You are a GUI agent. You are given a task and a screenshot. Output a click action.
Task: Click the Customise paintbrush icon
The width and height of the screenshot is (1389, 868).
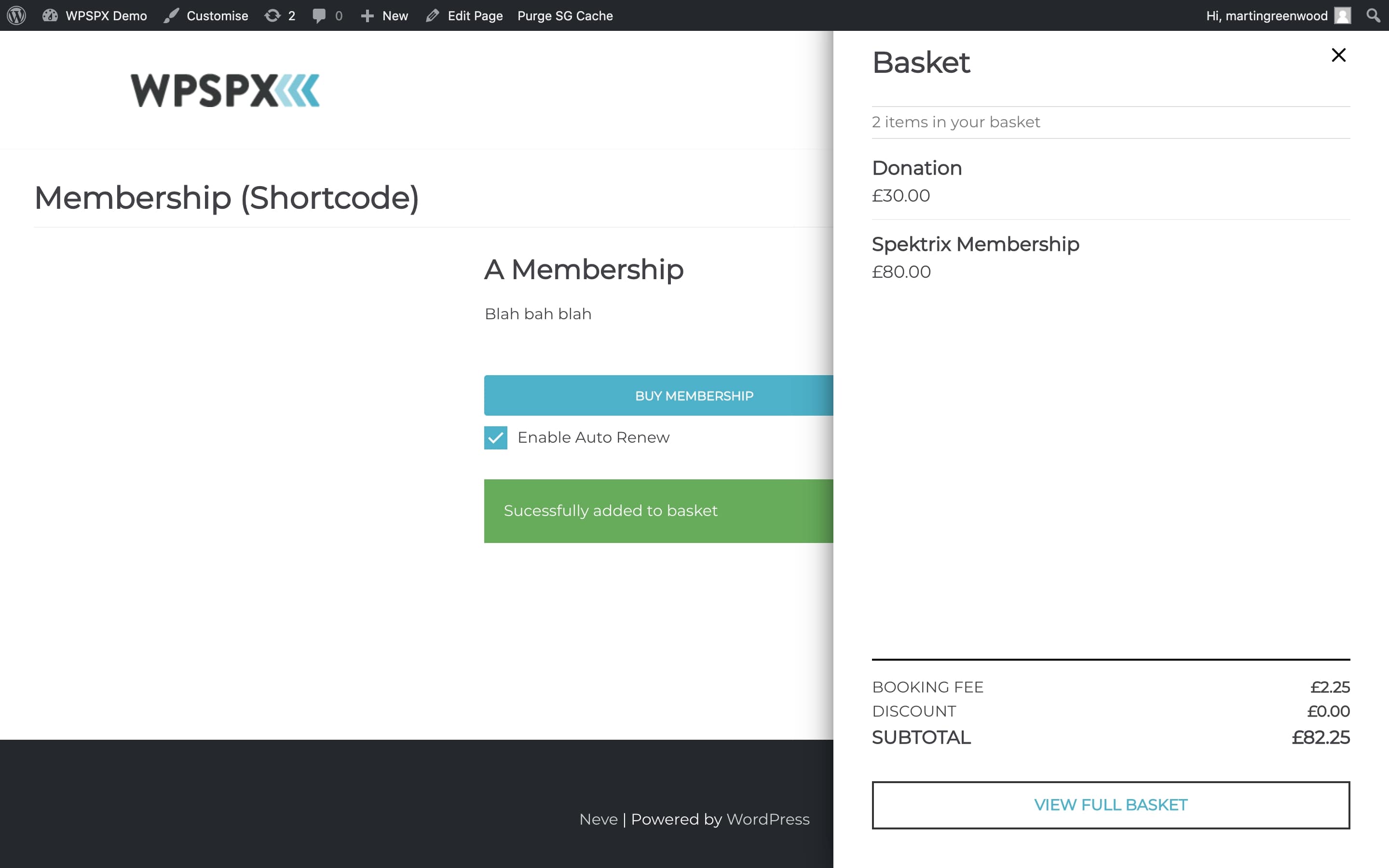coord(170,15)
